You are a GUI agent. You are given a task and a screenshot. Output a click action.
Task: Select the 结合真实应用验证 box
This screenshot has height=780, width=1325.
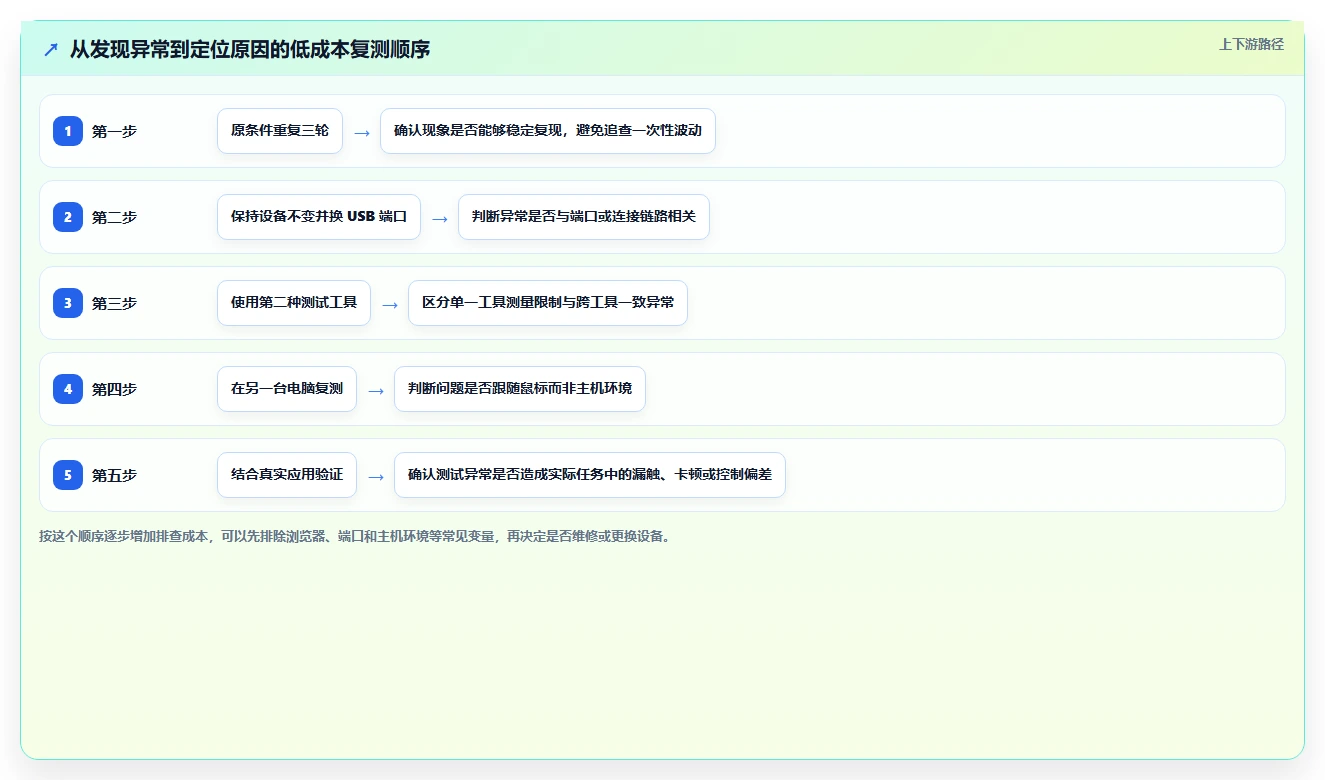pyautogui.click(x=287, y=475)
